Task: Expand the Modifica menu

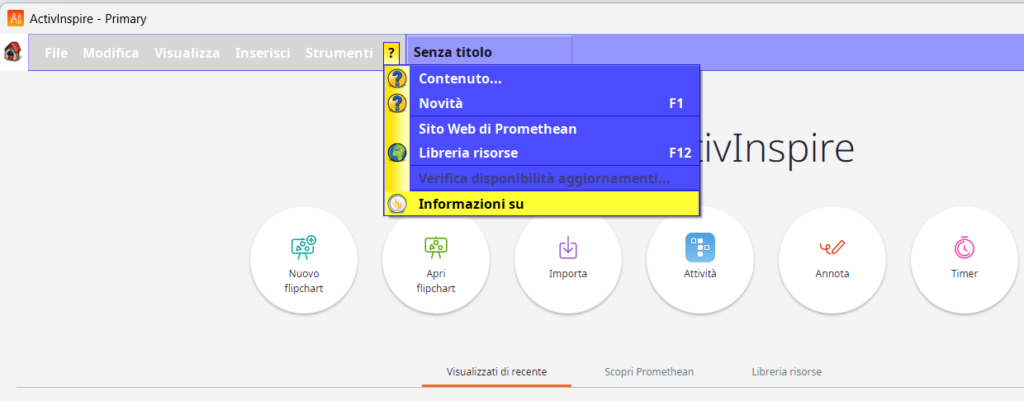Action: tap(111, 53)
